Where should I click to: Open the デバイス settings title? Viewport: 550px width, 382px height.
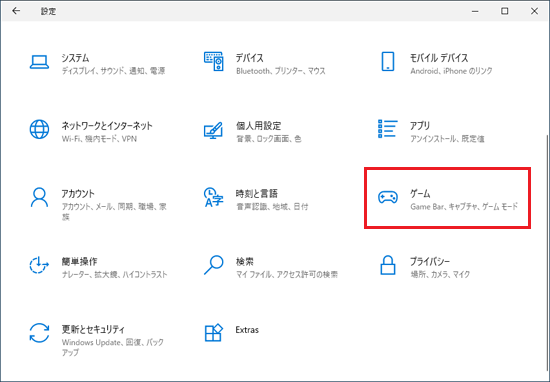coord(249,58)
